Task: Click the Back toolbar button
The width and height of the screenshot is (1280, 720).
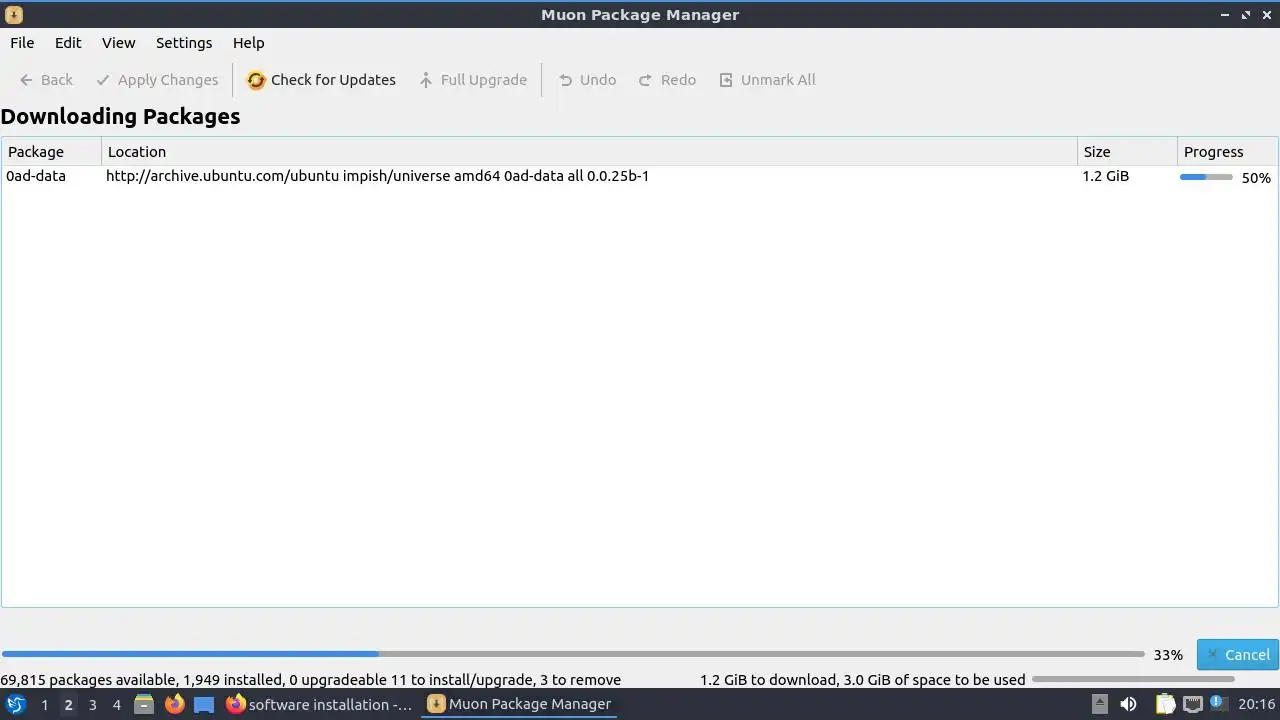Action: coord(46,80)
